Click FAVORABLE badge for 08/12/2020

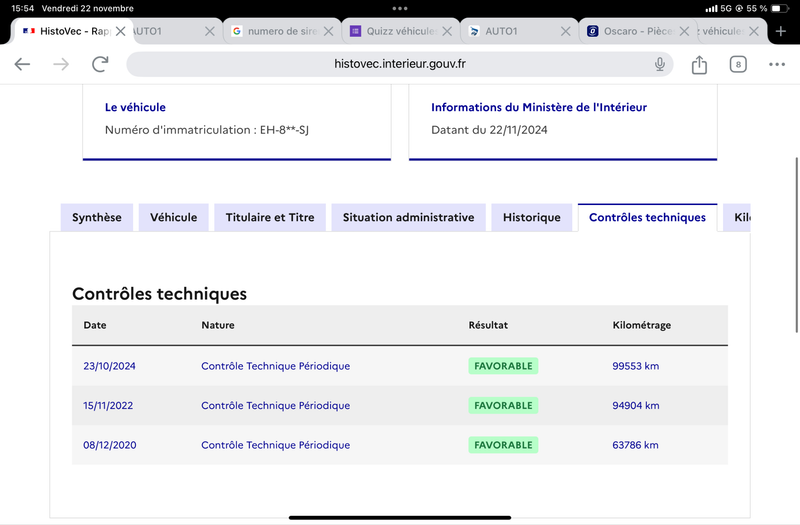(503, 445)
